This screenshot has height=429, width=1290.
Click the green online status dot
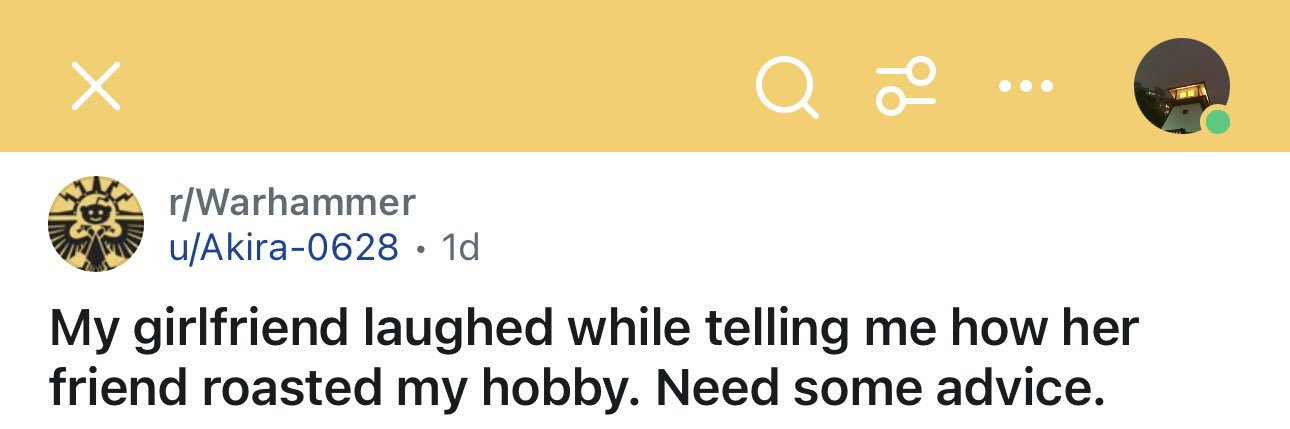(1217, 123)
